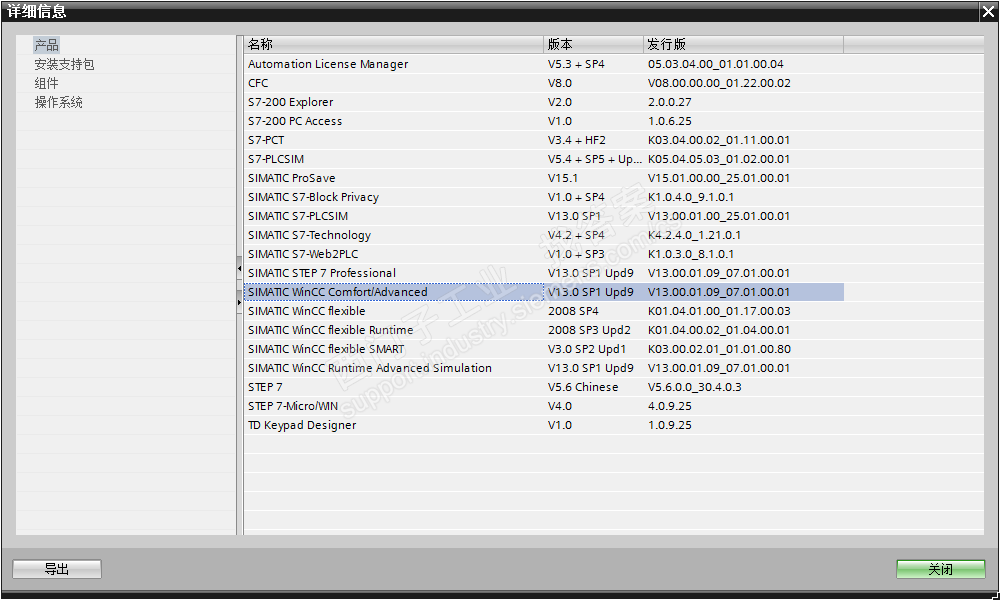
Task: Select the CFC row
Action: click(544, 83)
